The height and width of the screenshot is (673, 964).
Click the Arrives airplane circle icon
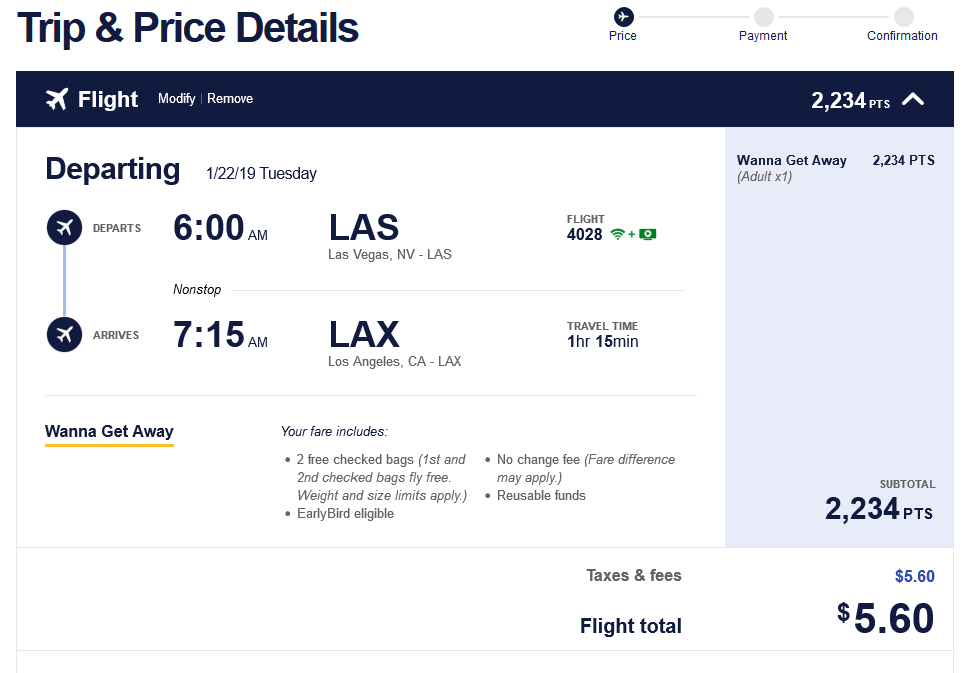pyautogui.click(x=65, y=334)
